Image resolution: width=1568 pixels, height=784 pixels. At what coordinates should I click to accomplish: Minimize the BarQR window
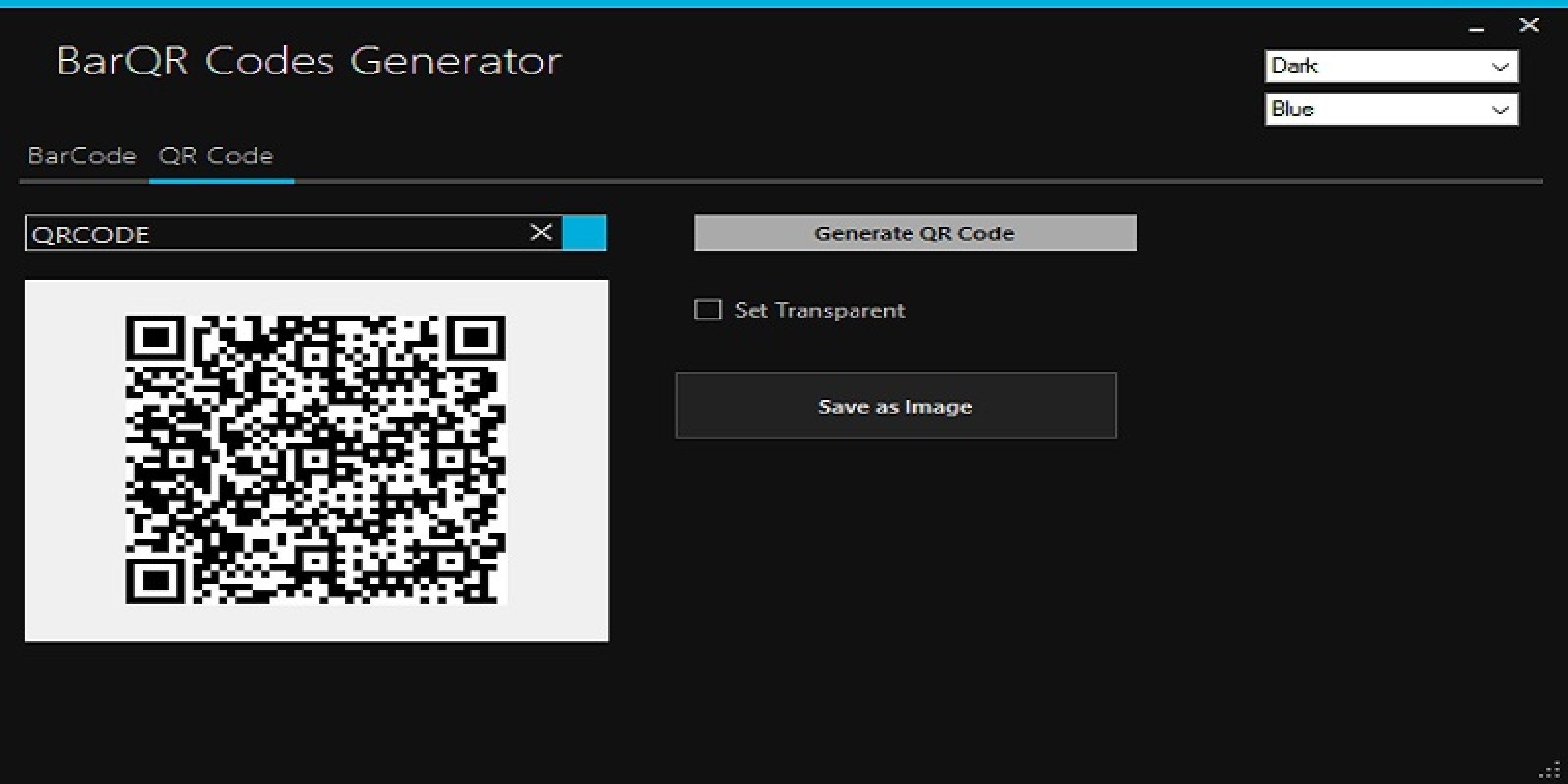click(1477, 29)
